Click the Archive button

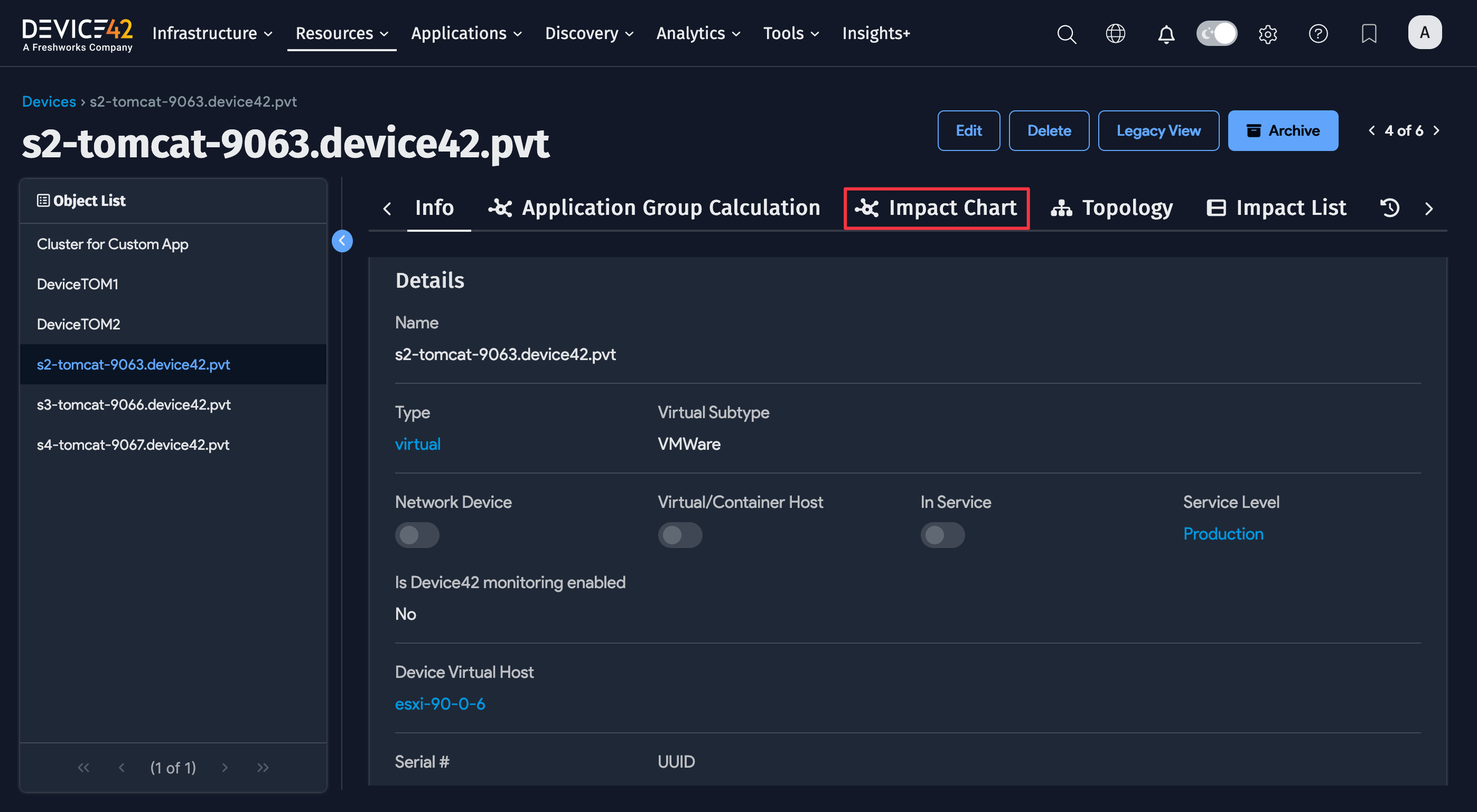[x=1283, y=130]
